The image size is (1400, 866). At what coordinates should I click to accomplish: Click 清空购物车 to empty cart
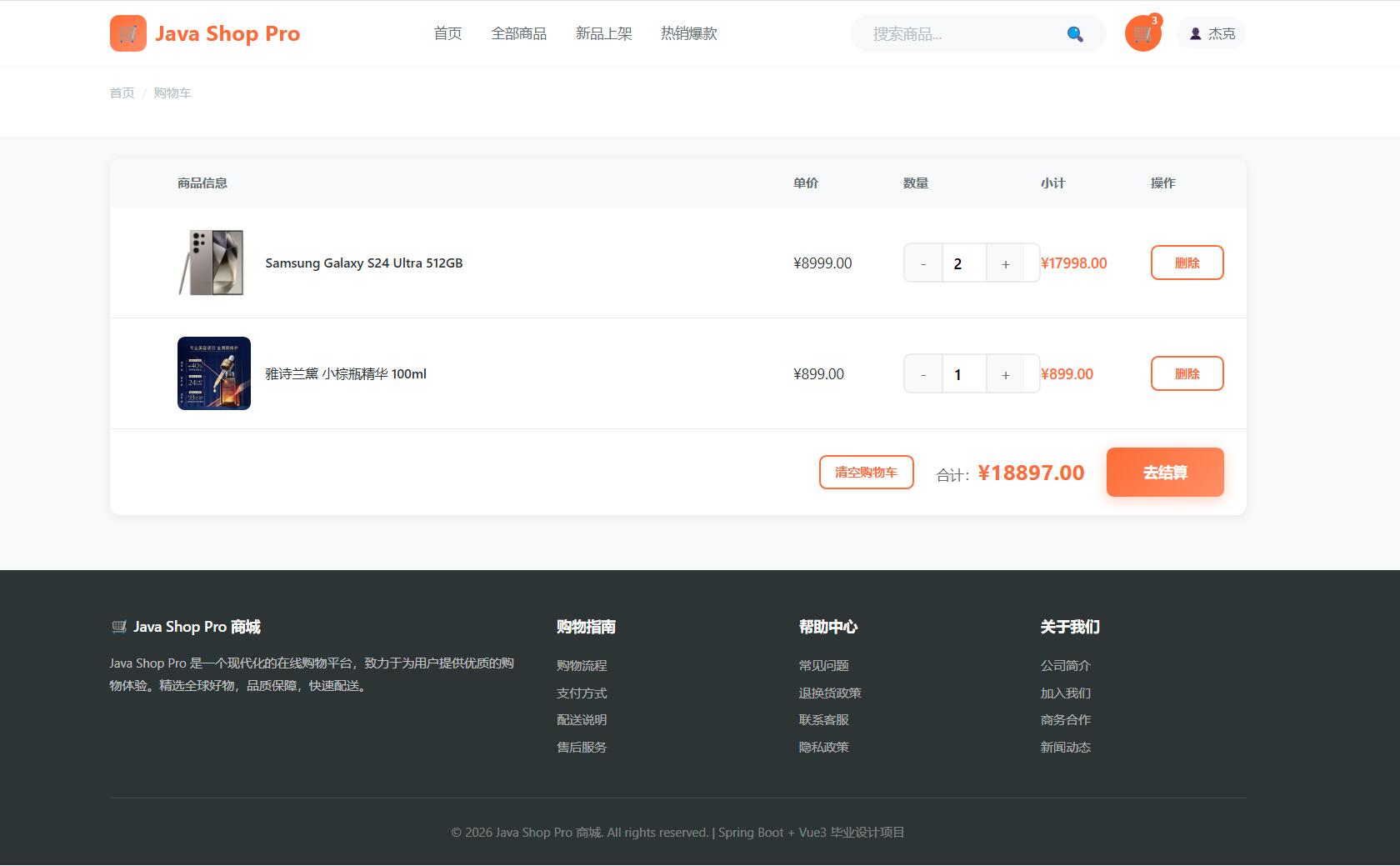[x=866, y=472]
